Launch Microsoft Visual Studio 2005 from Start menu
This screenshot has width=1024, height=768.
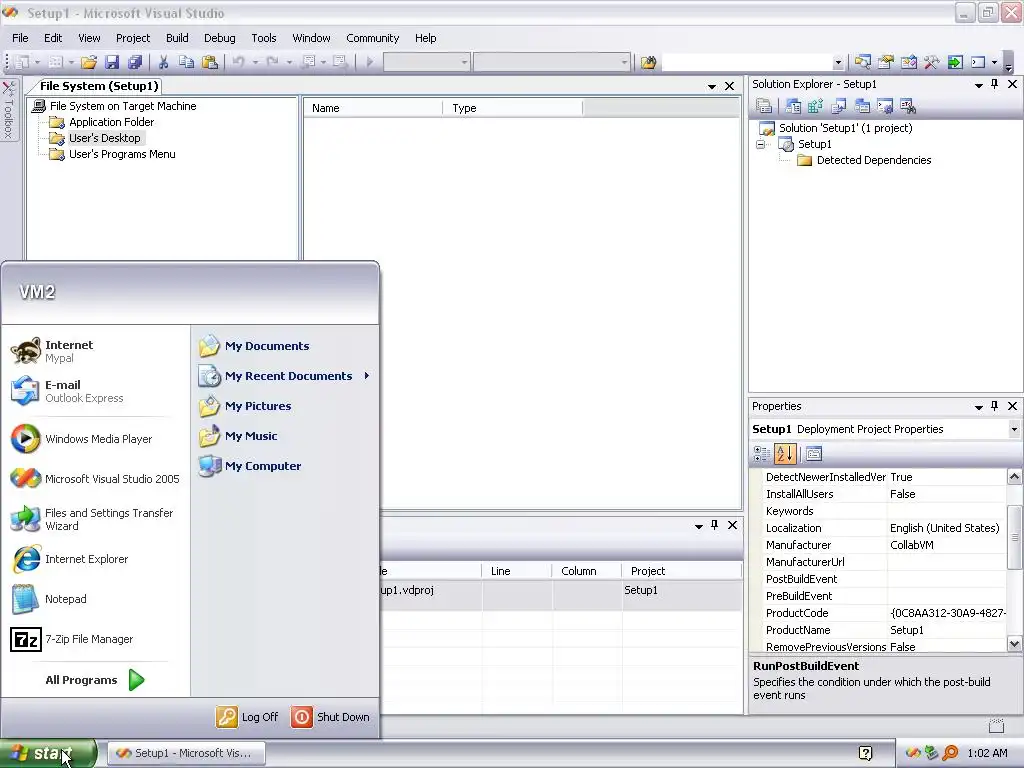pyautogui.click(x=95, y=479)
